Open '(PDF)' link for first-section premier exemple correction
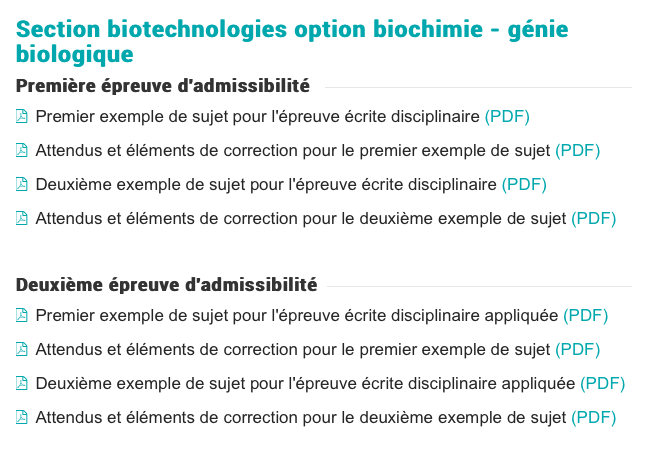This screenshot has height=450, width=648. tap(577, 150)
